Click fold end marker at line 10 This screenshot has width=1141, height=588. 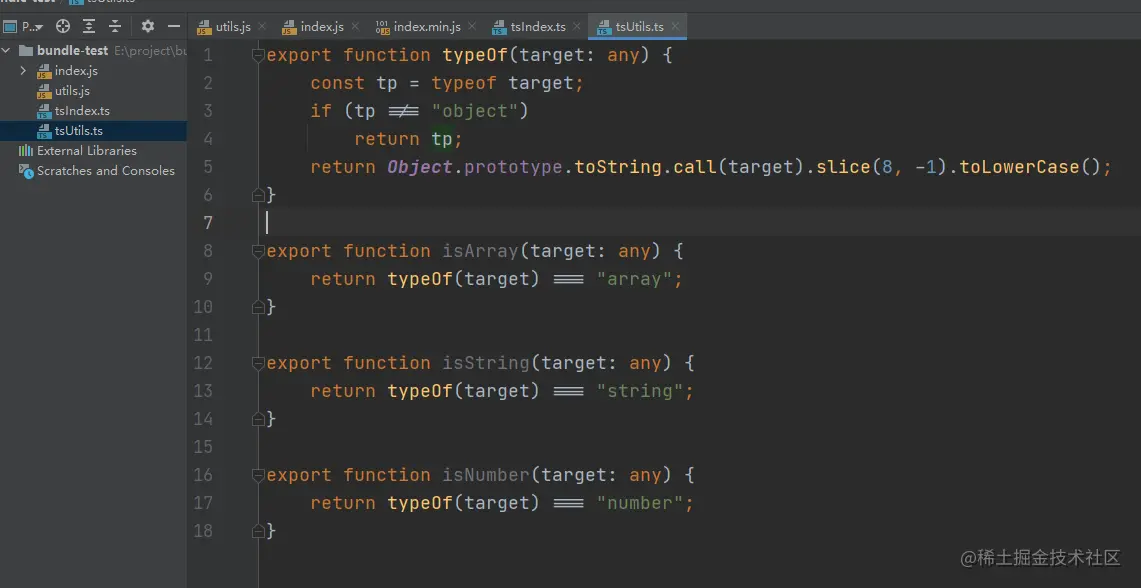258,307
